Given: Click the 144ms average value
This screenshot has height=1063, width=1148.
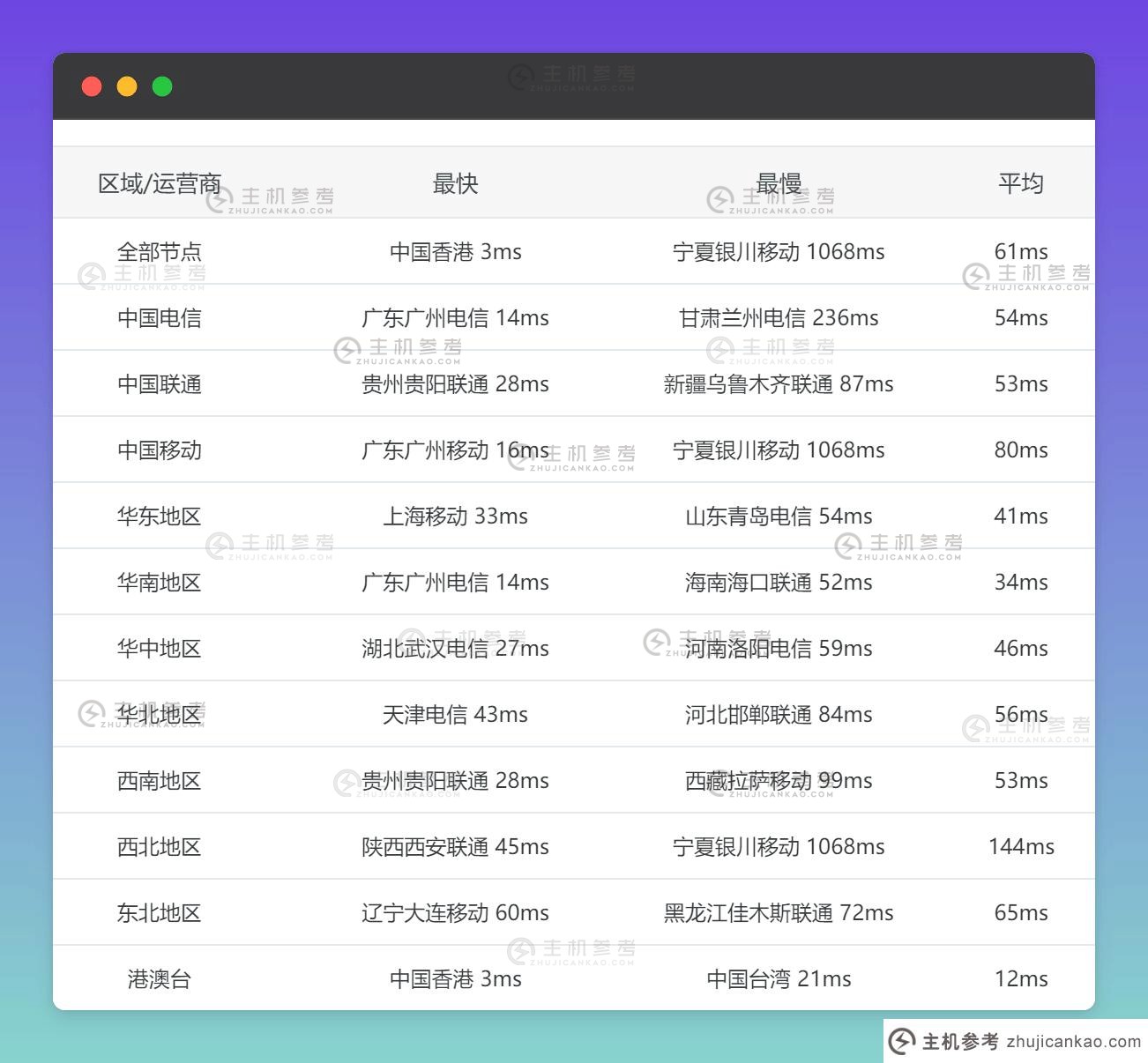Looking at the screenshot, I should pos(1021,847).
